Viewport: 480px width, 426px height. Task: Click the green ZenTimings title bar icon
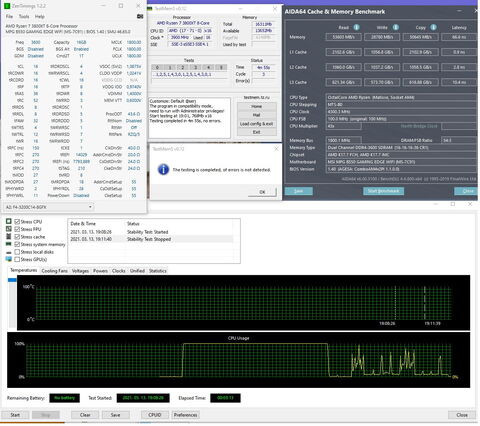[x=6, y=6]
